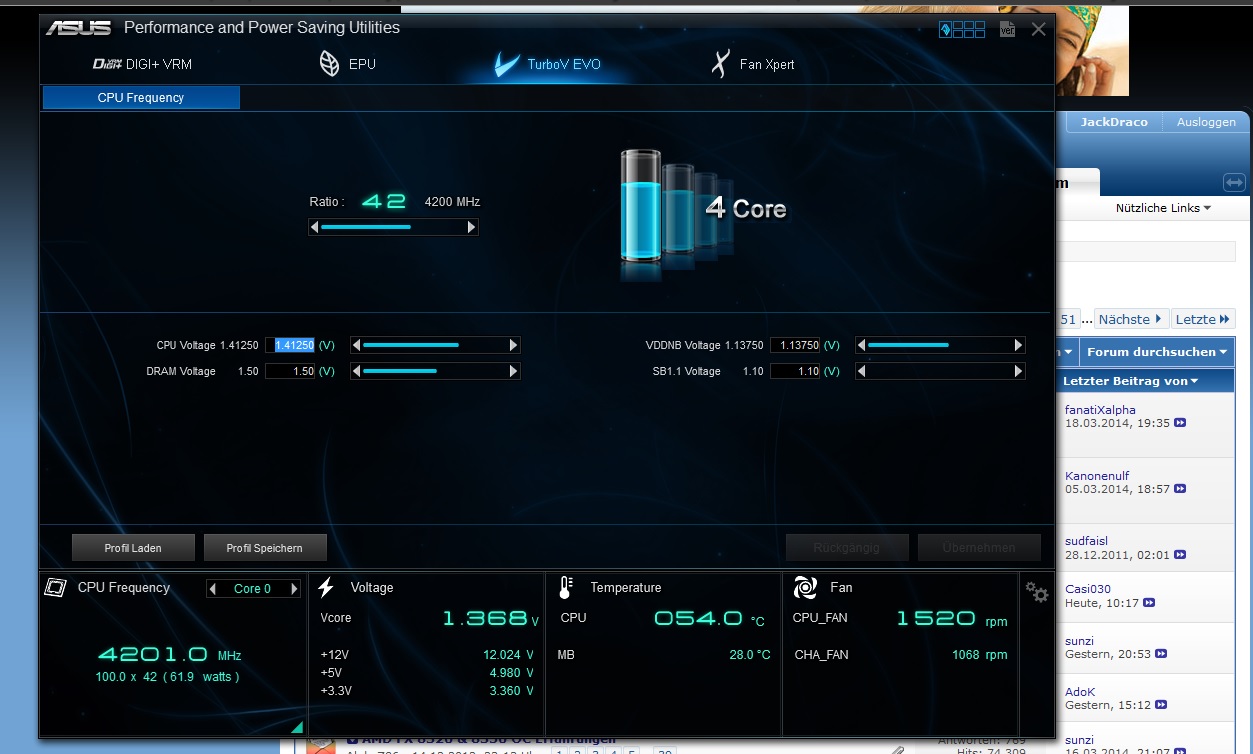Click the Temperature thermometer icon

(x=566, y=588)
